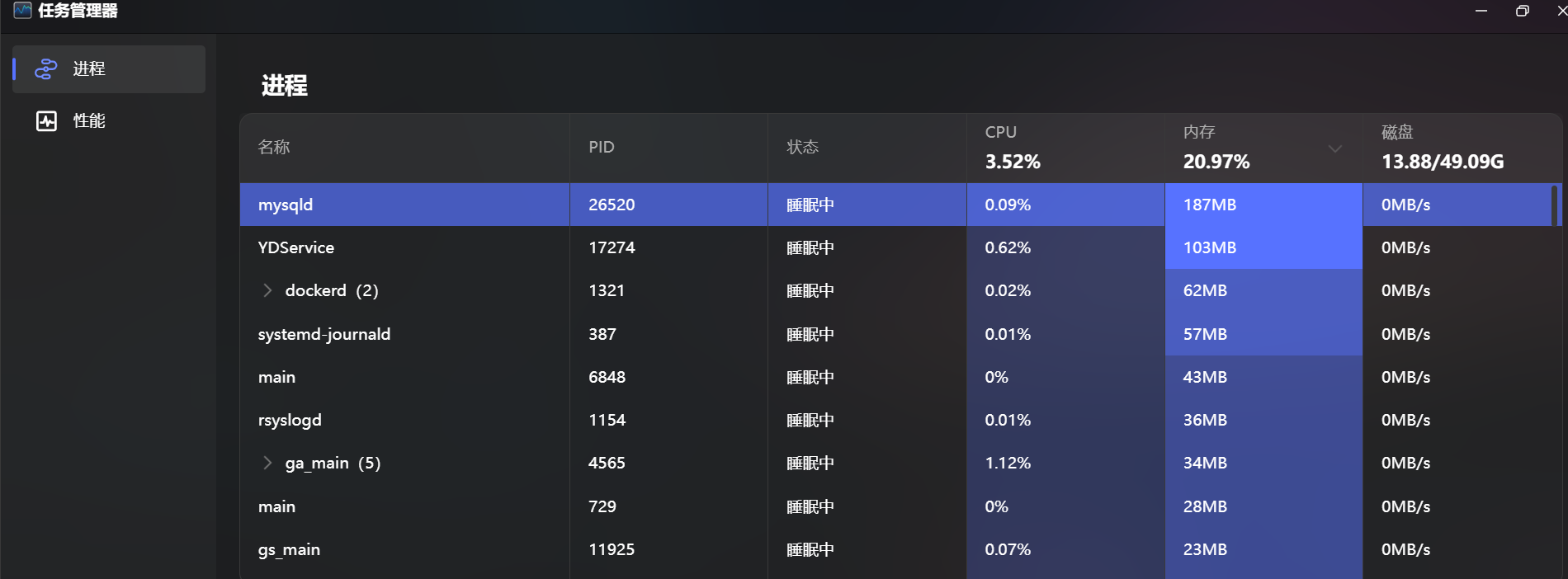Sort by the 名称 column header
This screenshot has height=579, width=1568.
[404, 148]
